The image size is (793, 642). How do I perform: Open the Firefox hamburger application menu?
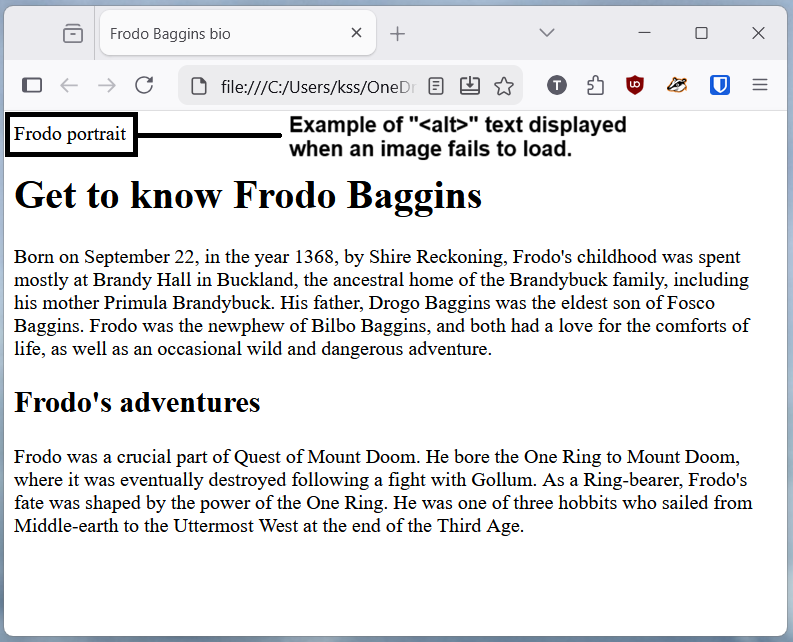coord(760,84)
